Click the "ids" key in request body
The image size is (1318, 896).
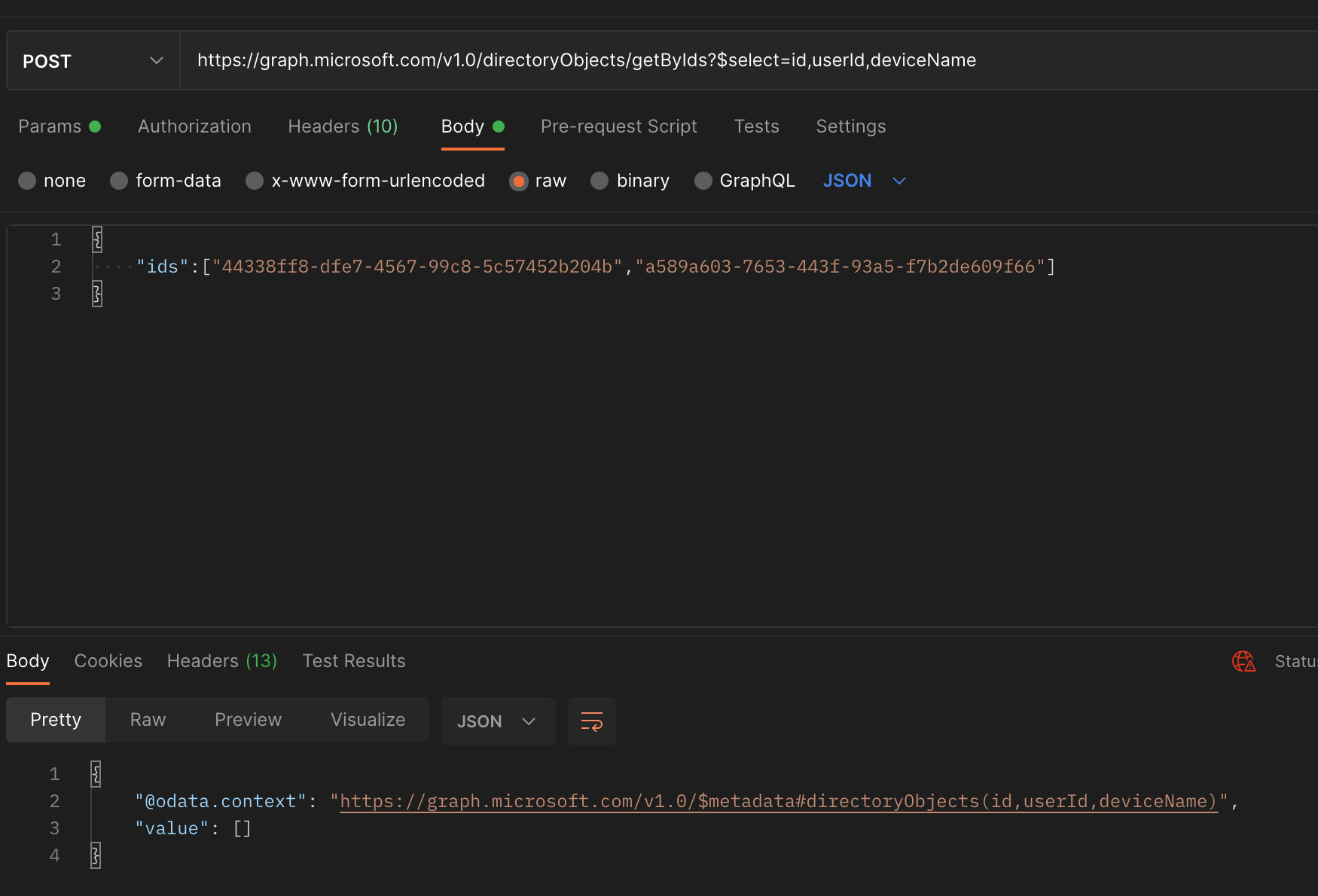click(x=162, y=267)
